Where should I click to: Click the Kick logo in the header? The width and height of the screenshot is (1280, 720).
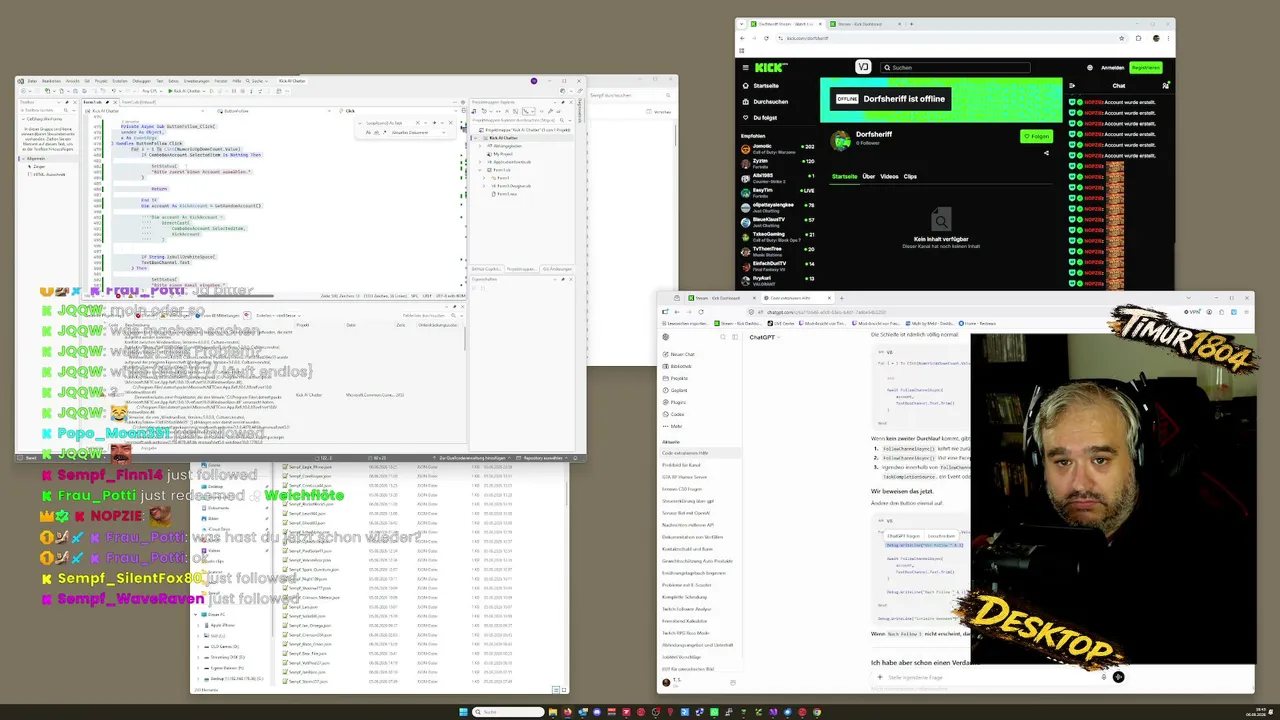coord(771,67)
